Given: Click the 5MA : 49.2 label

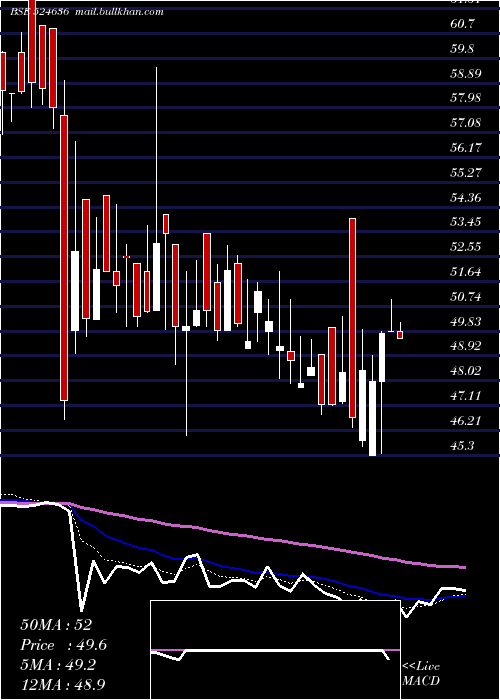Looking at the screenshot, I should pos(57,666).
